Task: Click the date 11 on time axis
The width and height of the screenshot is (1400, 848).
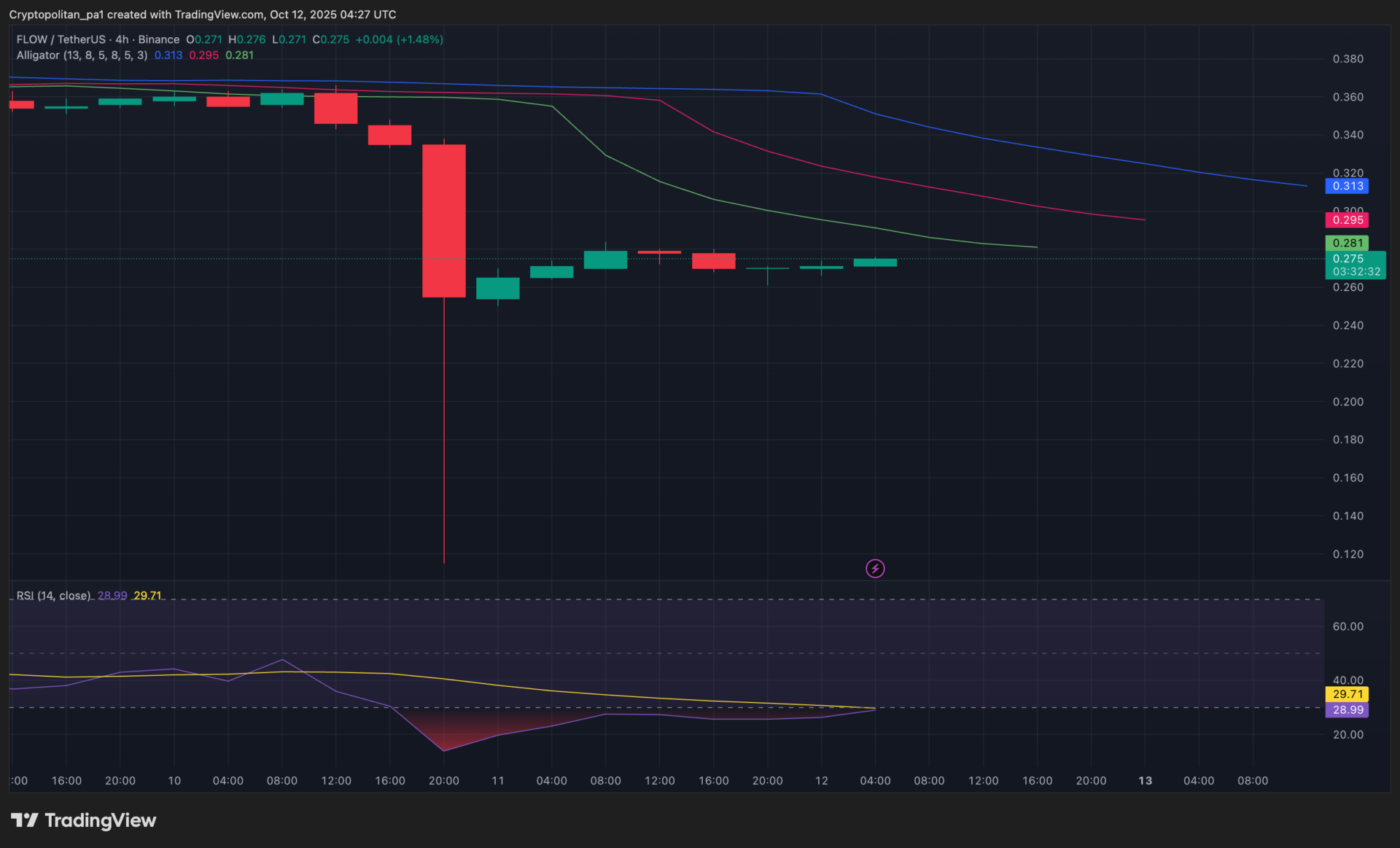Action: pos(498,780)
